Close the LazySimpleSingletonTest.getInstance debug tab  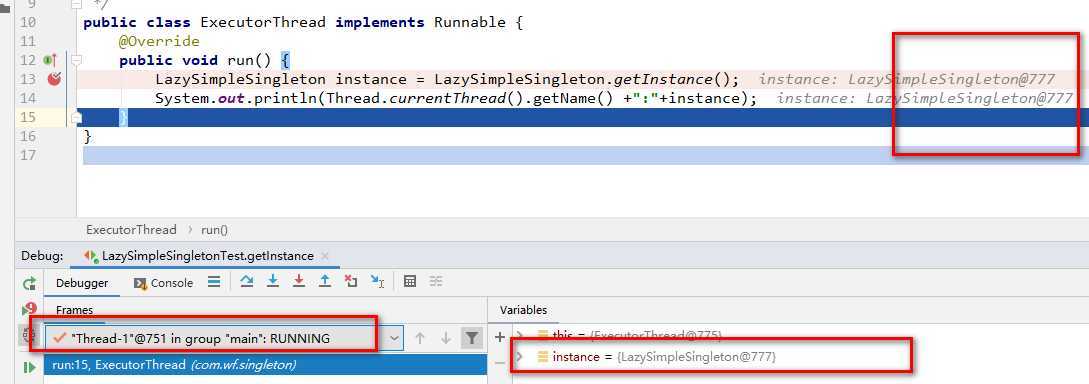pyautogui.click(x=325, y=256)
